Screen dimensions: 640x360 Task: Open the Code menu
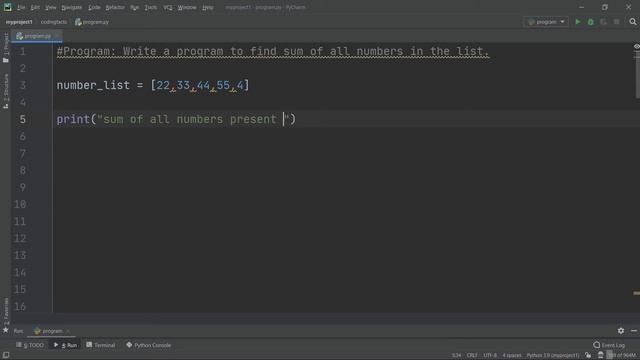click(94, 7)
